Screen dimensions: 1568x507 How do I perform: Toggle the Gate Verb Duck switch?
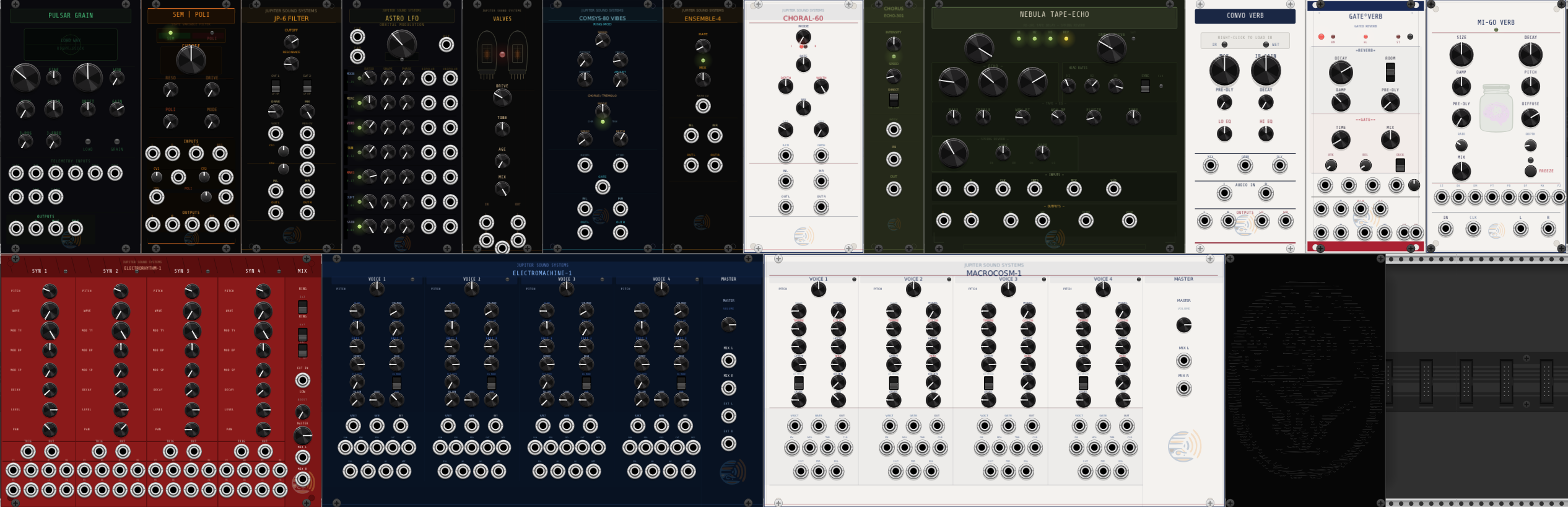(x=1400, y=165)
